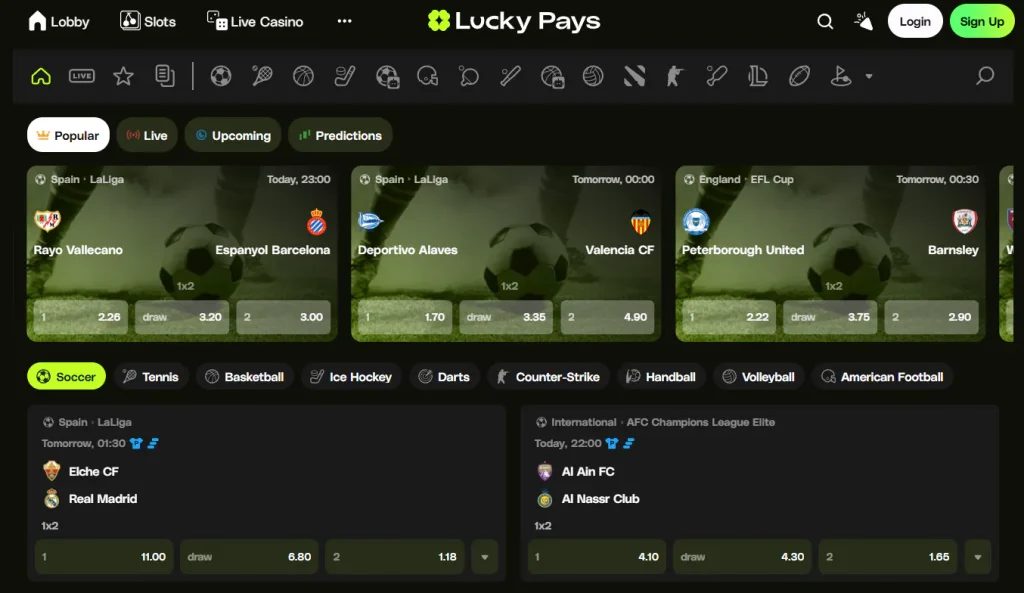Image resolution: width=1024 pixels, height=593 pixels.
Task: Select the Tennis filter chip
Action: 151,376
